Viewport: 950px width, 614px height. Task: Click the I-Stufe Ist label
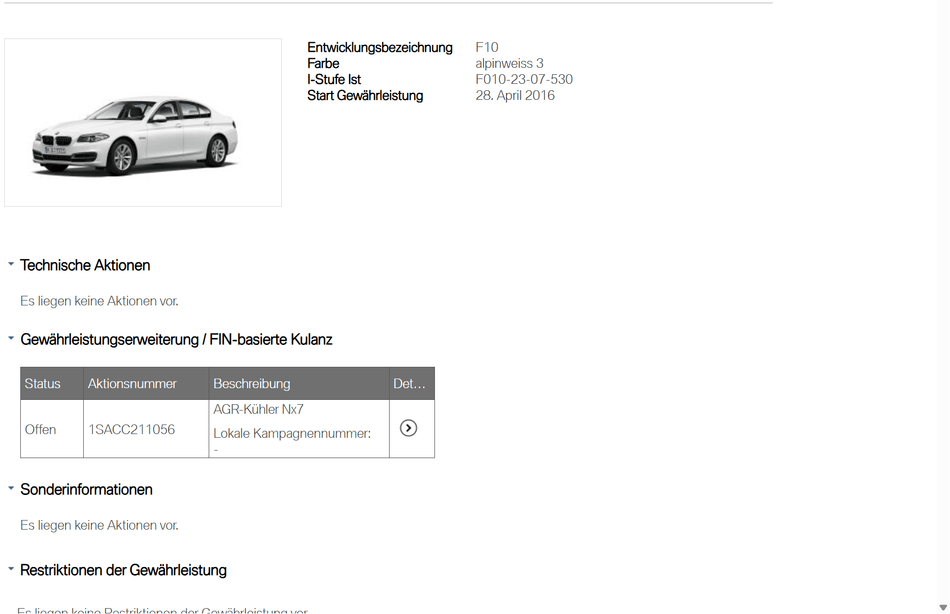[334, 79]
